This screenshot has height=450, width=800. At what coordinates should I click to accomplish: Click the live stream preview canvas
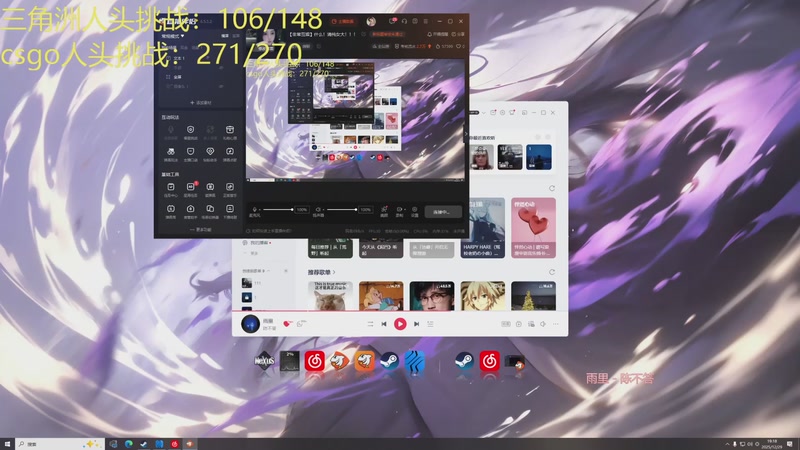click(x=355, y=119)
